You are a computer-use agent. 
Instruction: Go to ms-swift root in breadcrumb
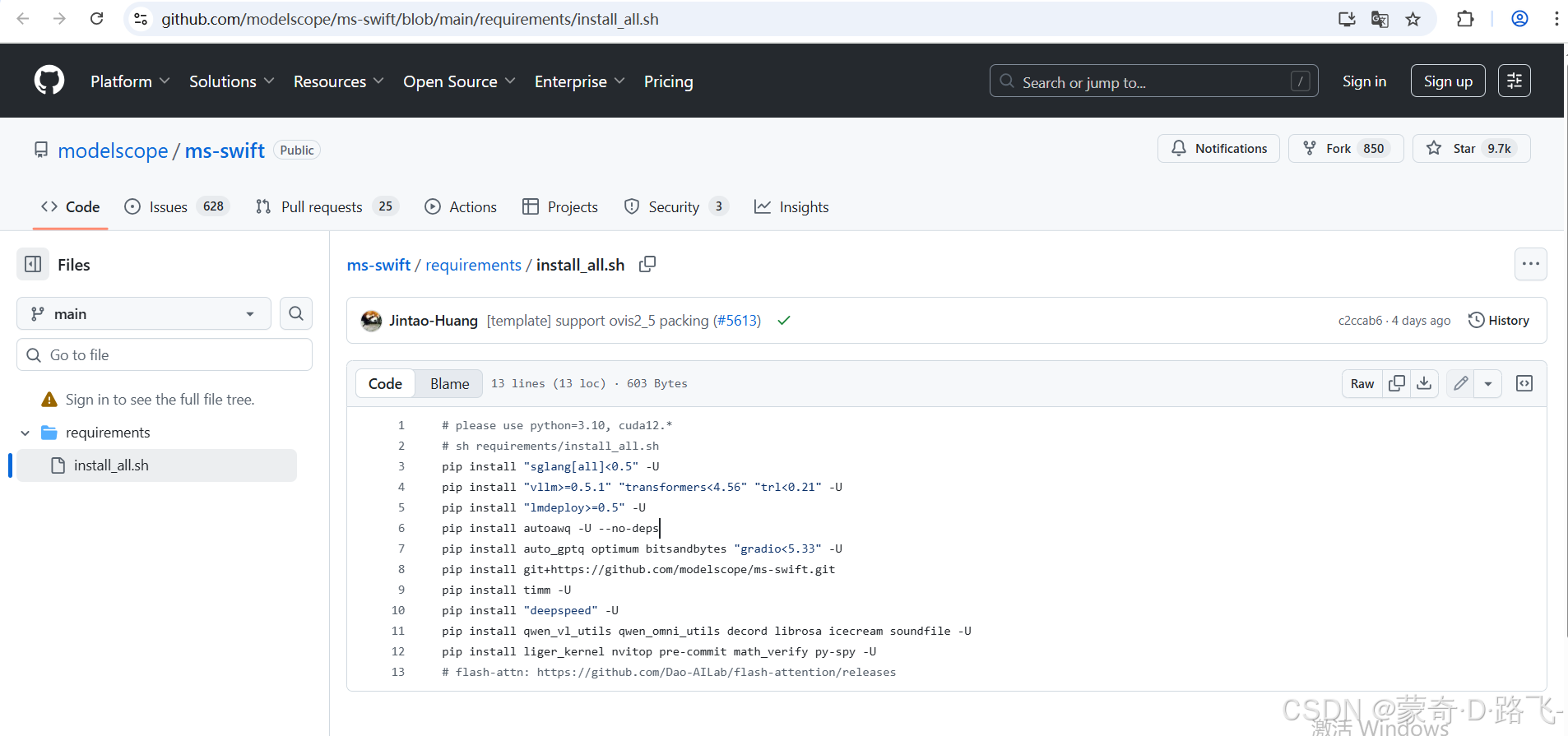[x=378, y=265]
